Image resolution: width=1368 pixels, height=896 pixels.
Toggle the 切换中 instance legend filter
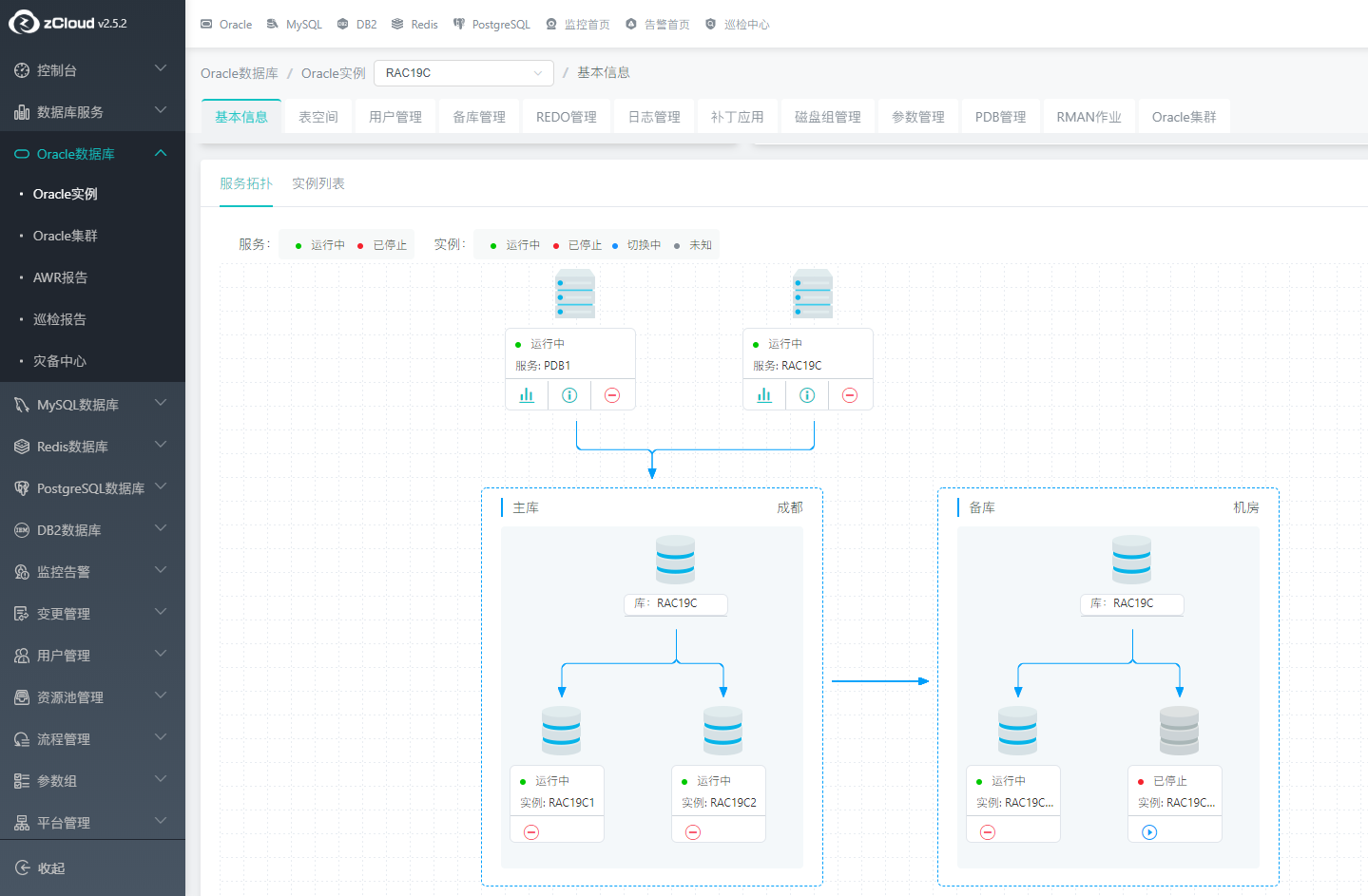[636, 245]
